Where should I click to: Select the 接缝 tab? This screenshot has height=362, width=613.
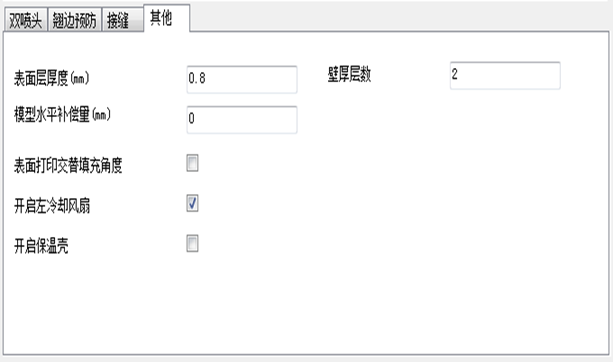122,19
